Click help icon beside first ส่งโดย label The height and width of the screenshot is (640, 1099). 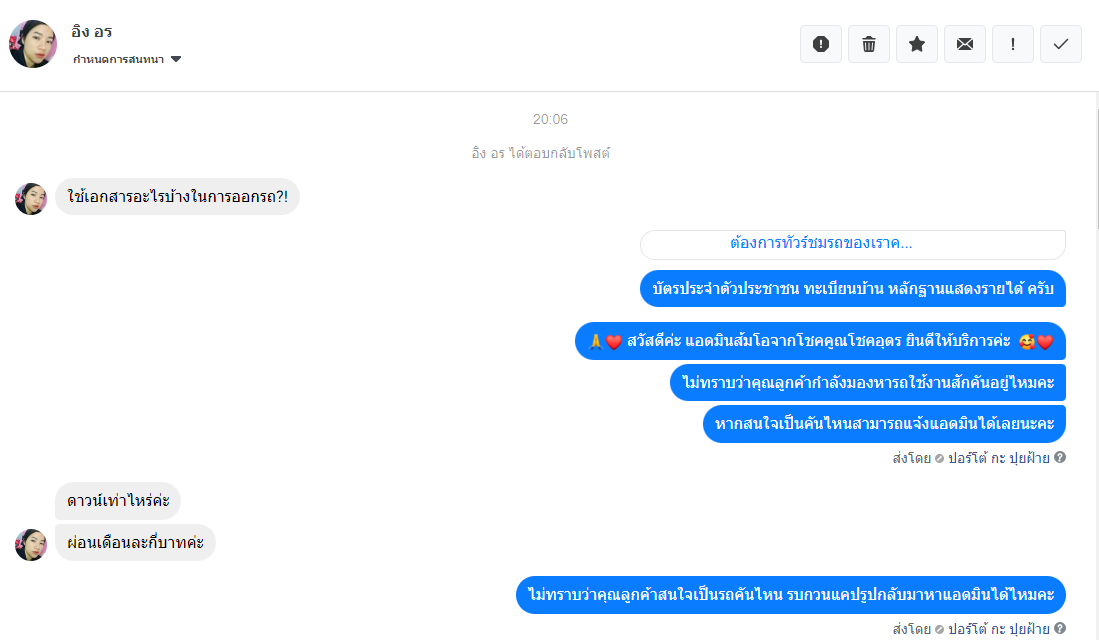click(x=1060, y=457)
